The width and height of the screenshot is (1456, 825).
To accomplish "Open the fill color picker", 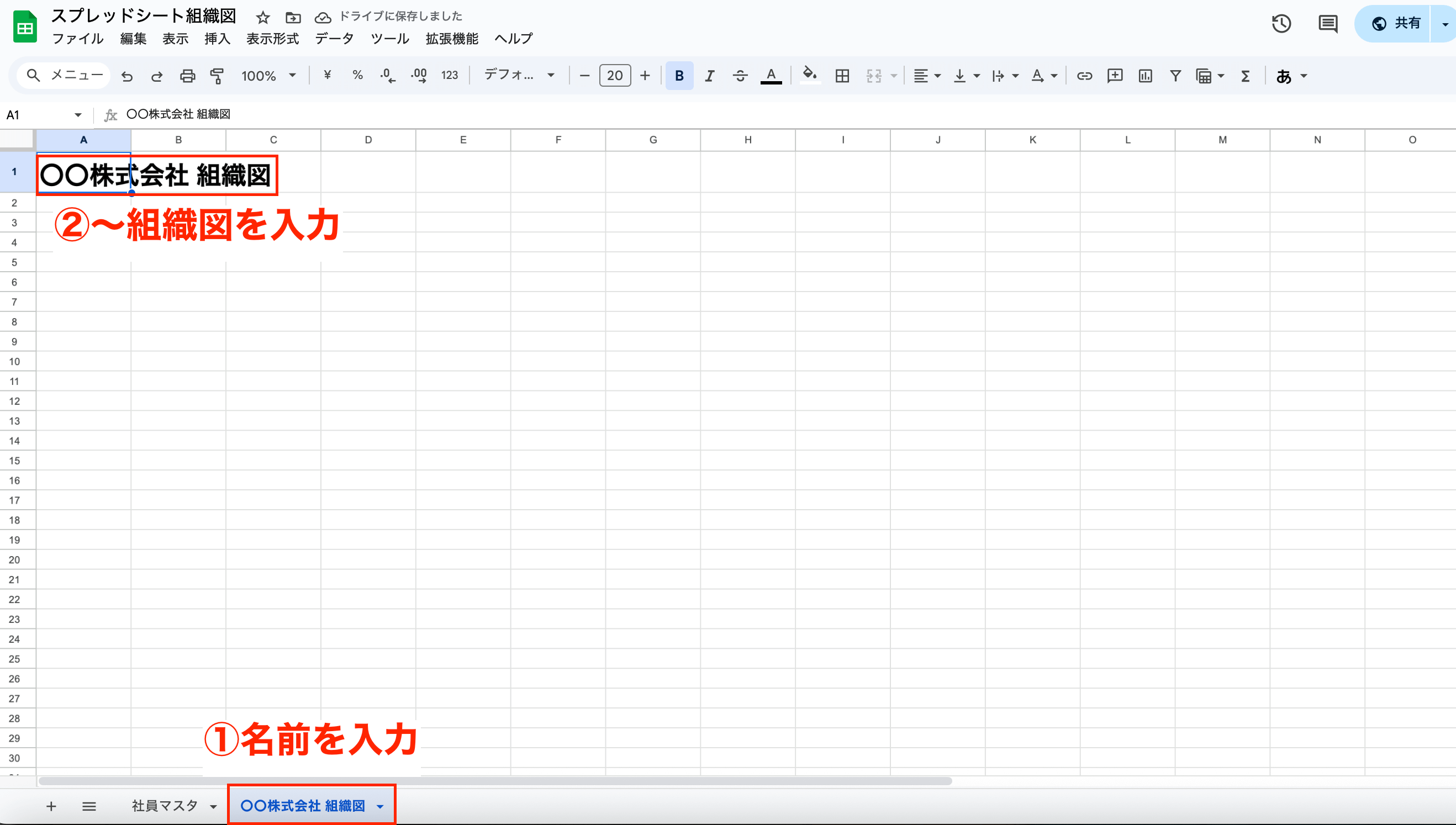I will point(810,75).
